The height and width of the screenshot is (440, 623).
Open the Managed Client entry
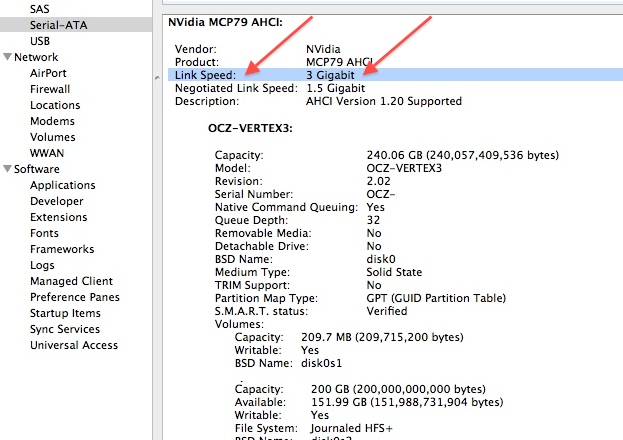(71, 281)
